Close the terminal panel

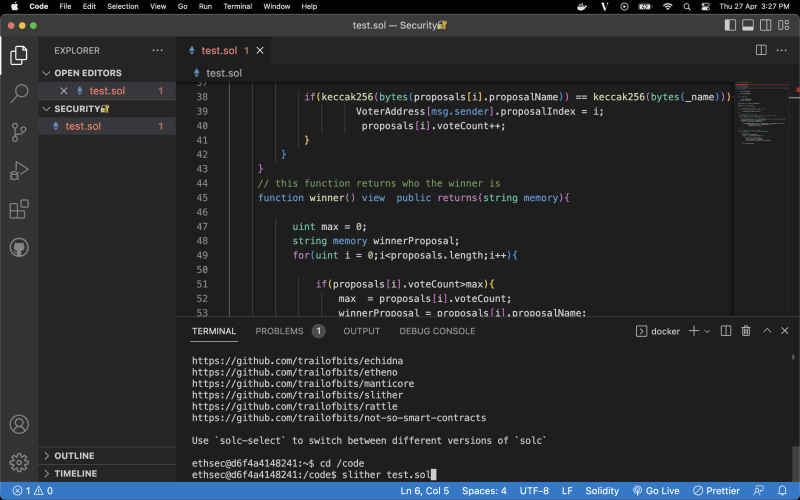click(x=785, y=331)
